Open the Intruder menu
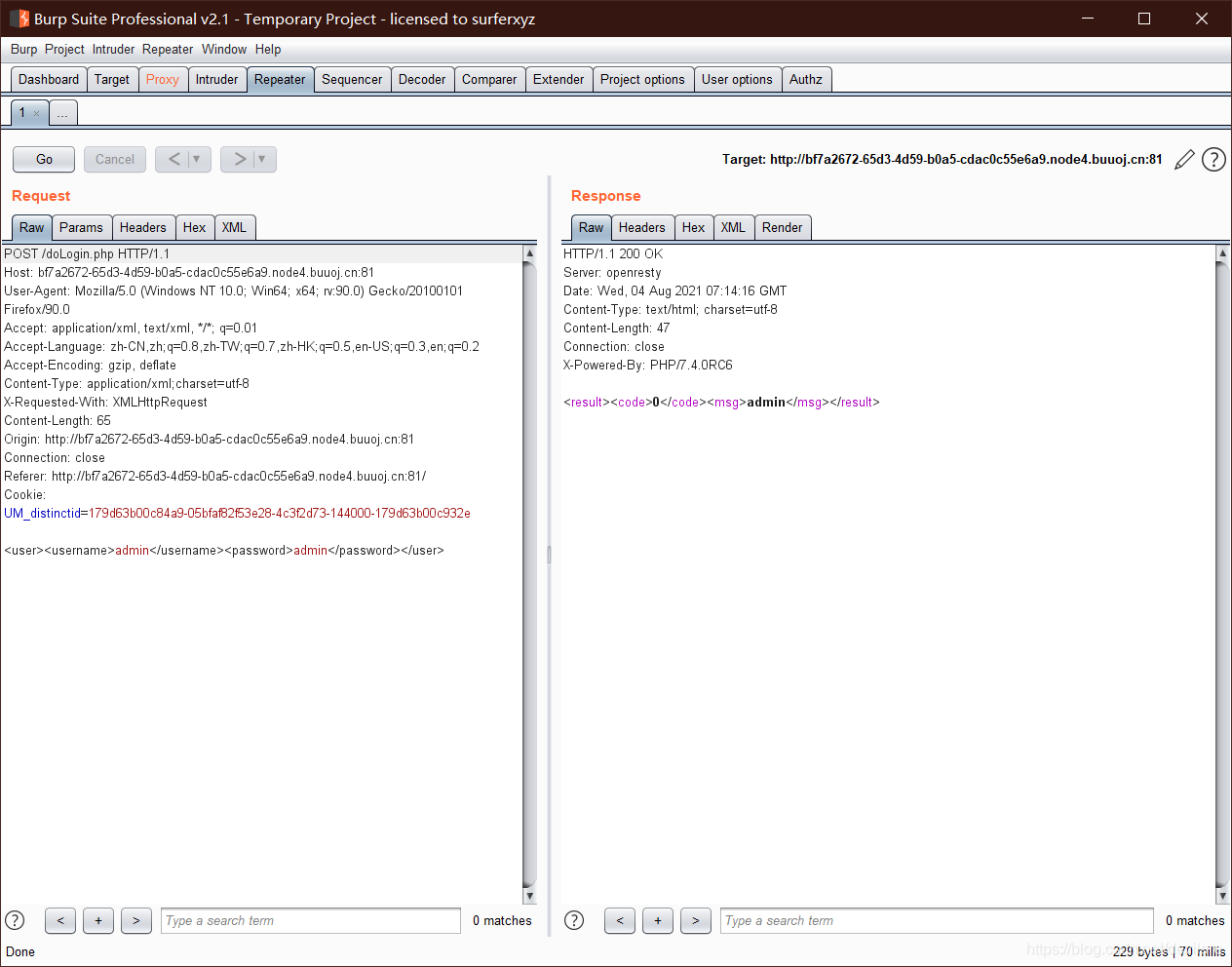Image resolution: width=1232 pixels, height=967 pixels. pyautogui.click(x=114, y=49)
